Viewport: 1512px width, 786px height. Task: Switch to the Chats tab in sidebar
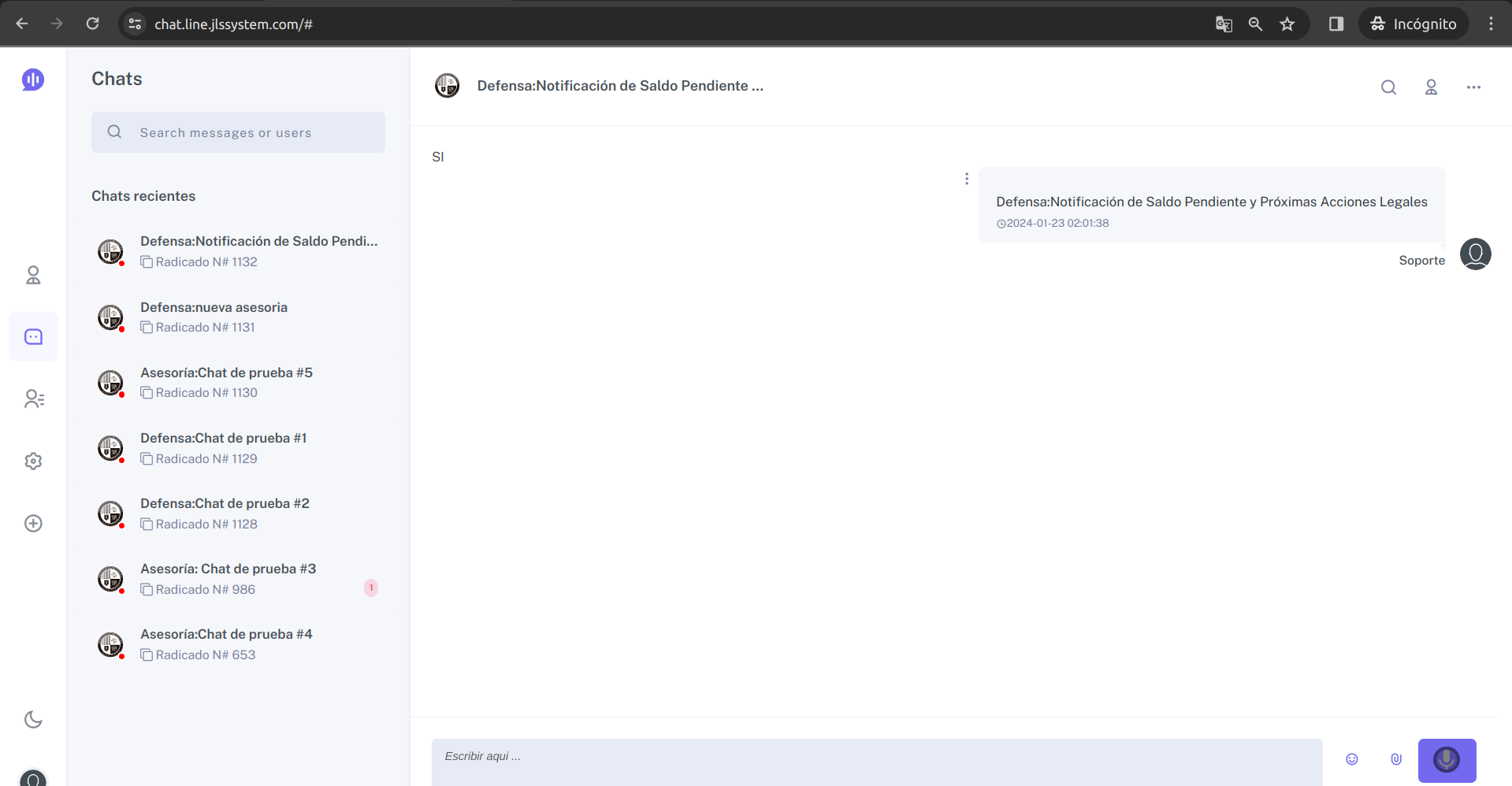pyautogui.click(x=33, y=337)
